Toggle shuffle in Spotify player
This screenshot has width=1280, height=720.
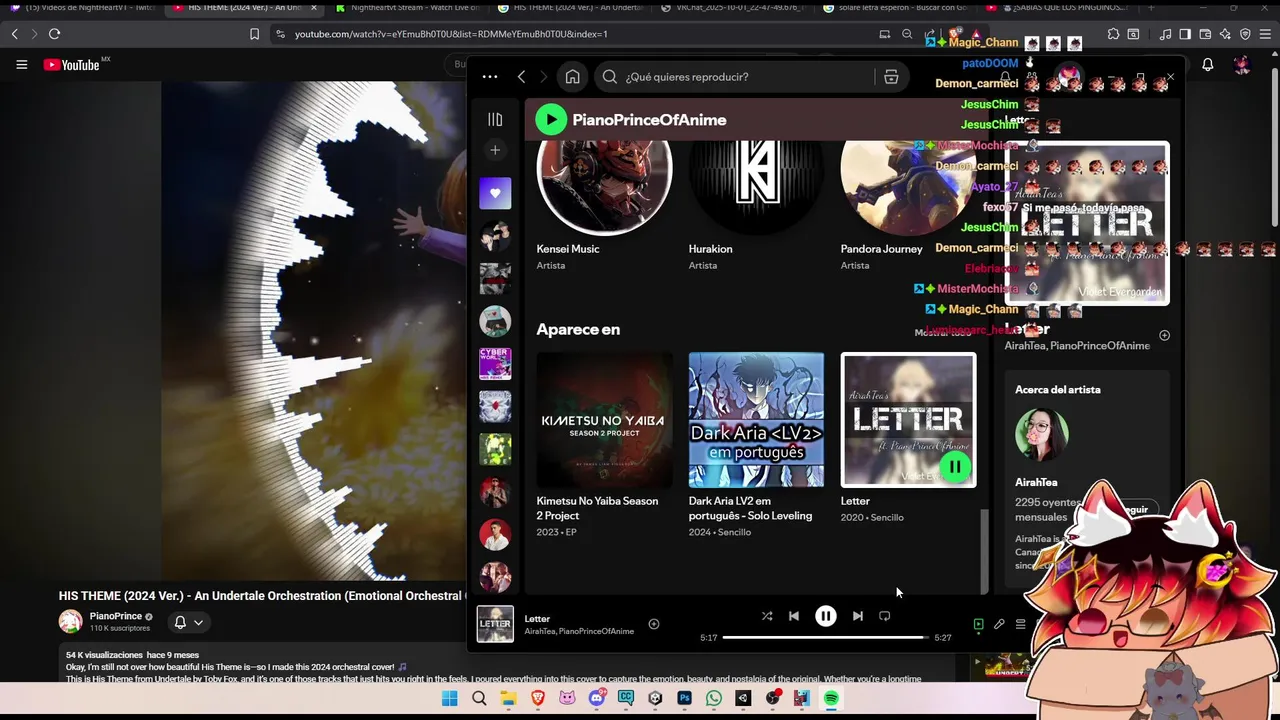(x=767, y=616)
